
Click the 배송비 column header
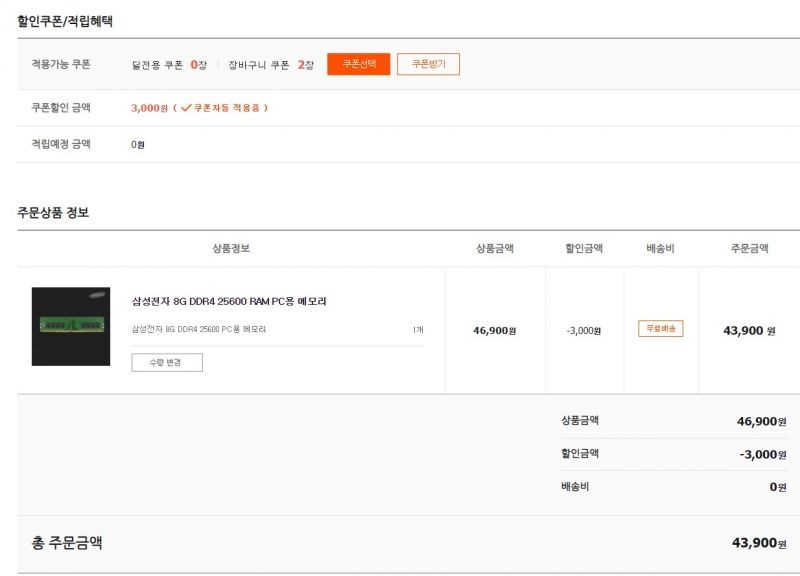click(660, 248)
